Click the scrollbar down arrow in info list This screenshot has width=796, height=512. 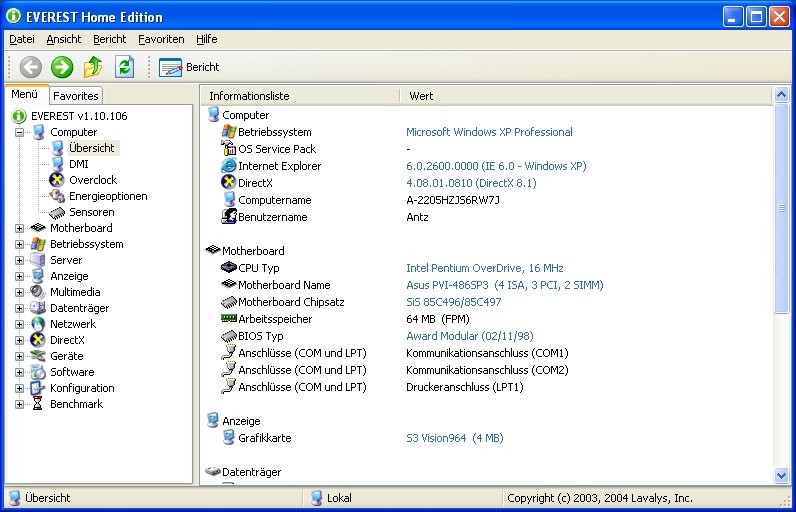[781, 476]
